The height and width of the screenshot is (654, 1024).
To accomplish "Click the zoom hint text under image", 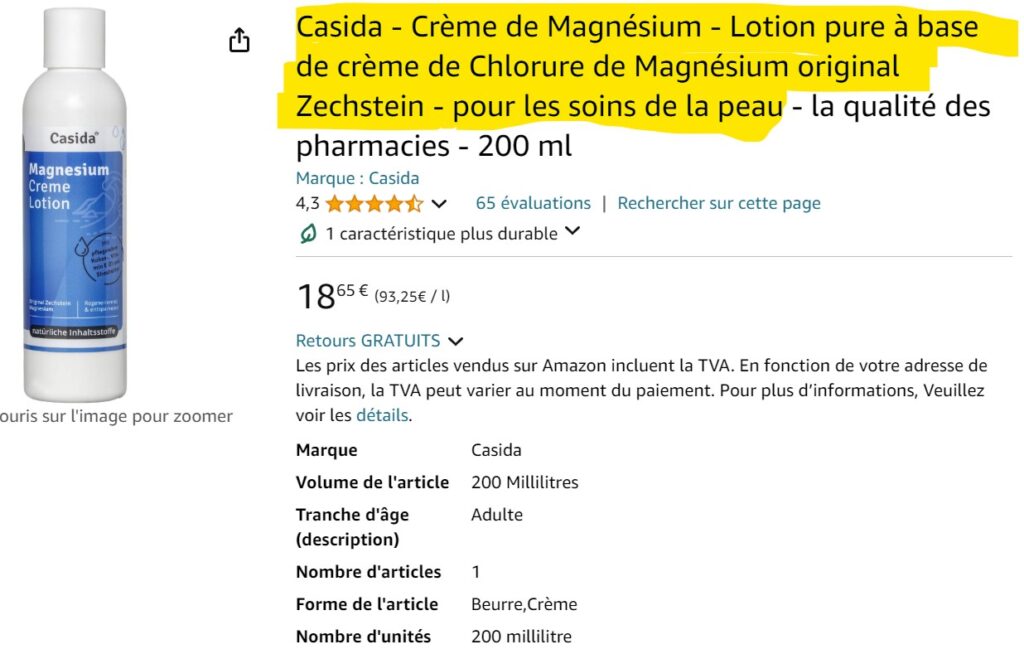I will (116, 416).
